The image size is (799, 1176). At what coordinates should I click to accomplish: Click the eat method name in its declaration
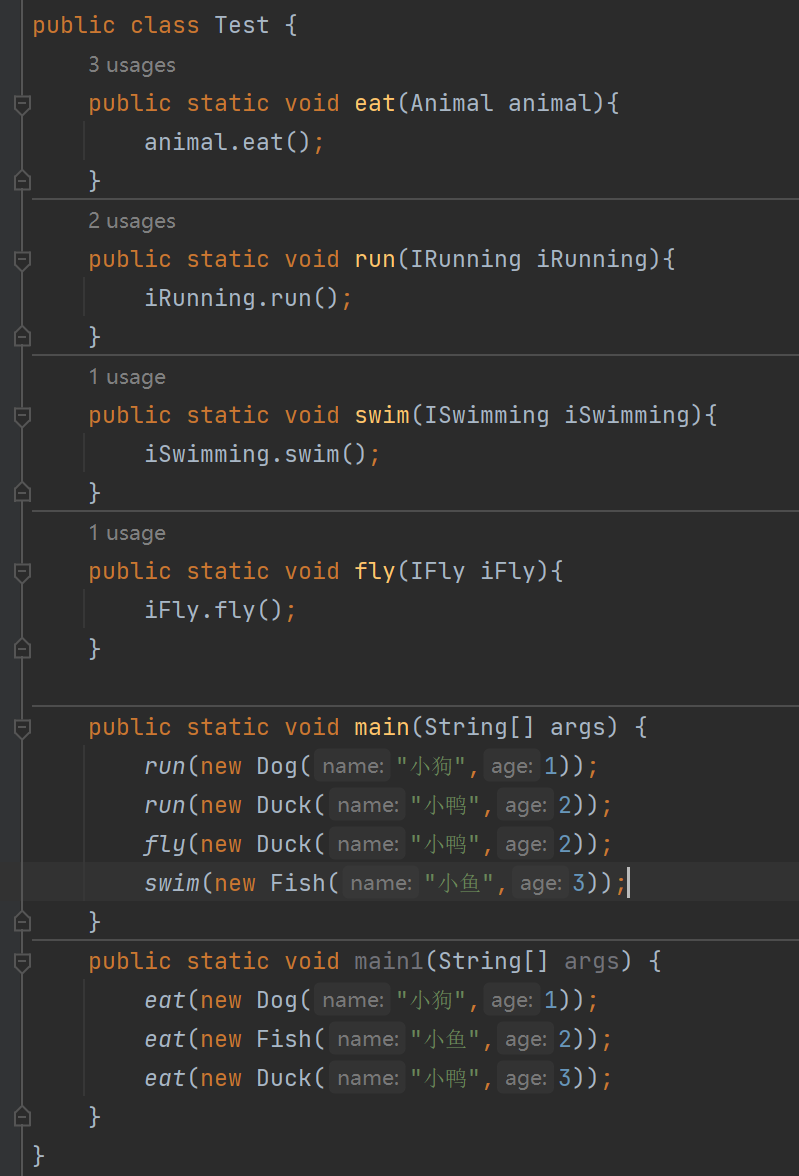(374, 104)
